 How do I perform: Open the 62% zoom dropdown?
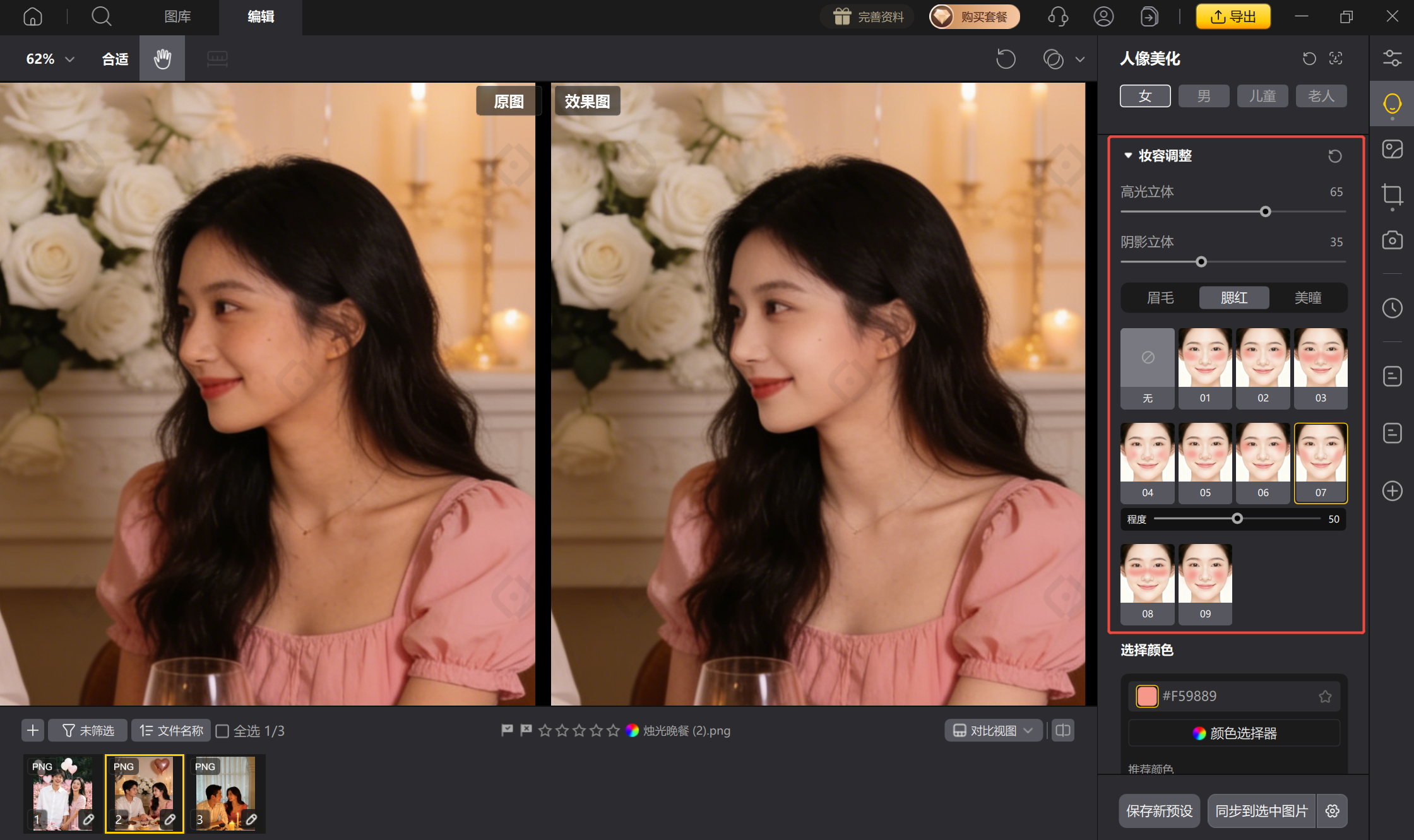pos(50,59)
